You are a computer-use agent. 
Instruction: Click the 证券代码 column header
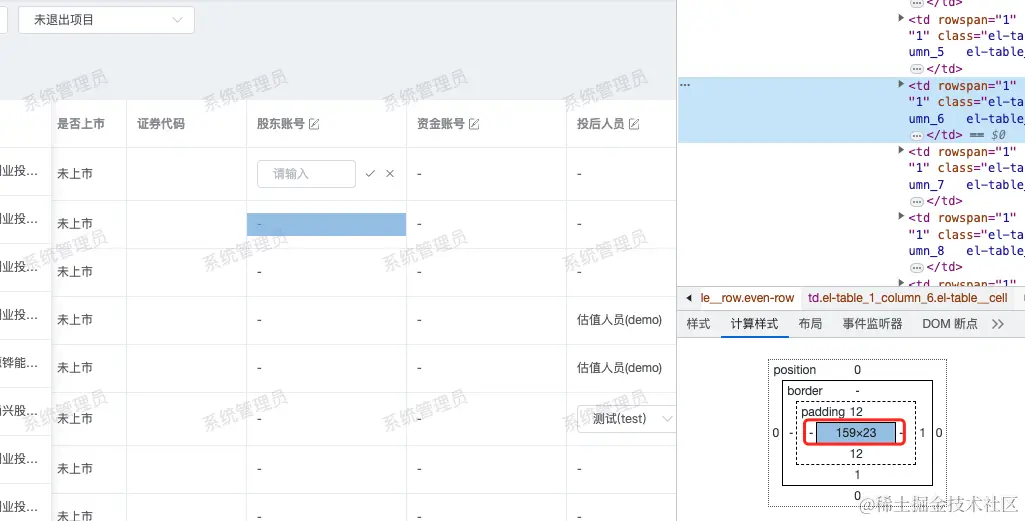(x=161, y=124)
